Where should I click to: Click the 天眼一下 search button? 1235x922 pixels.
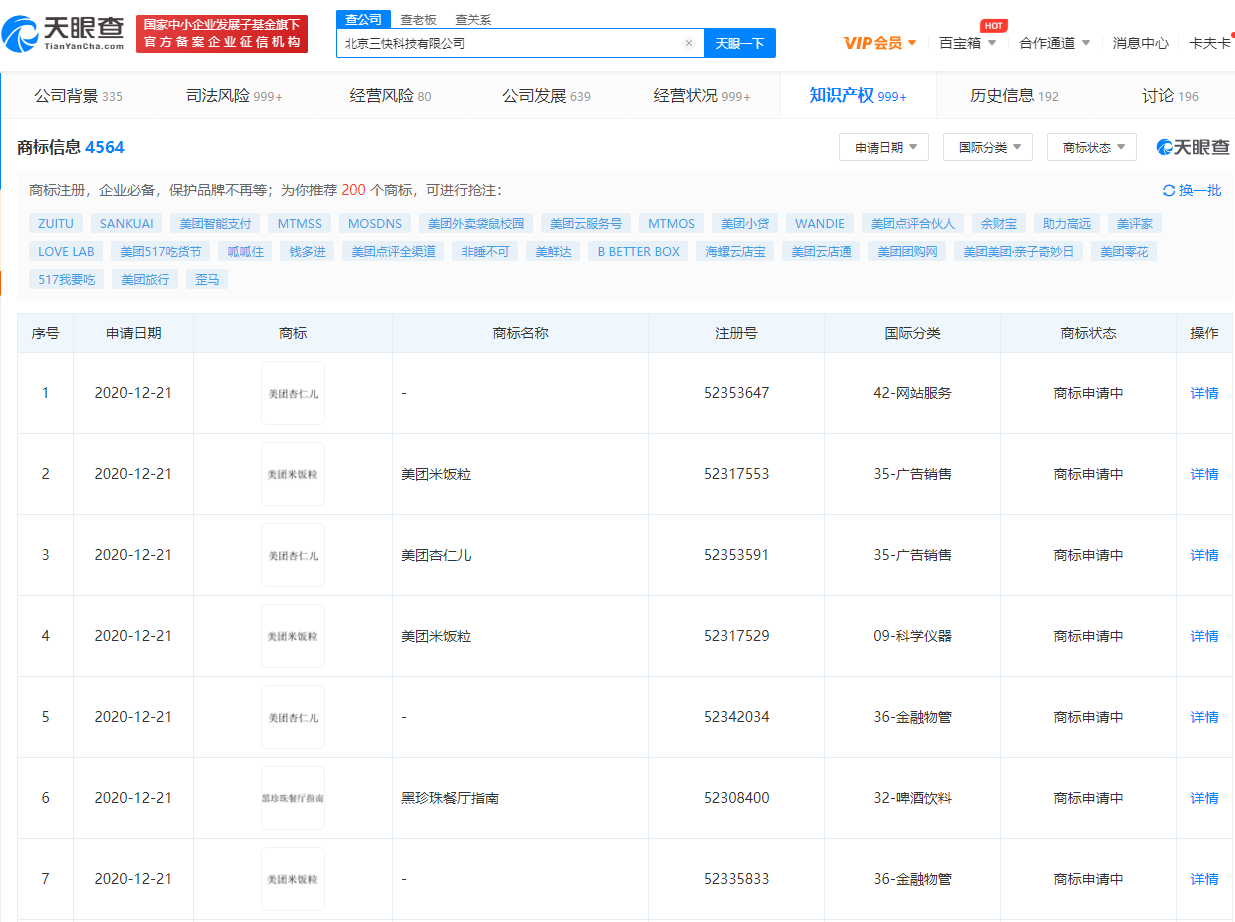pos(740,43)
